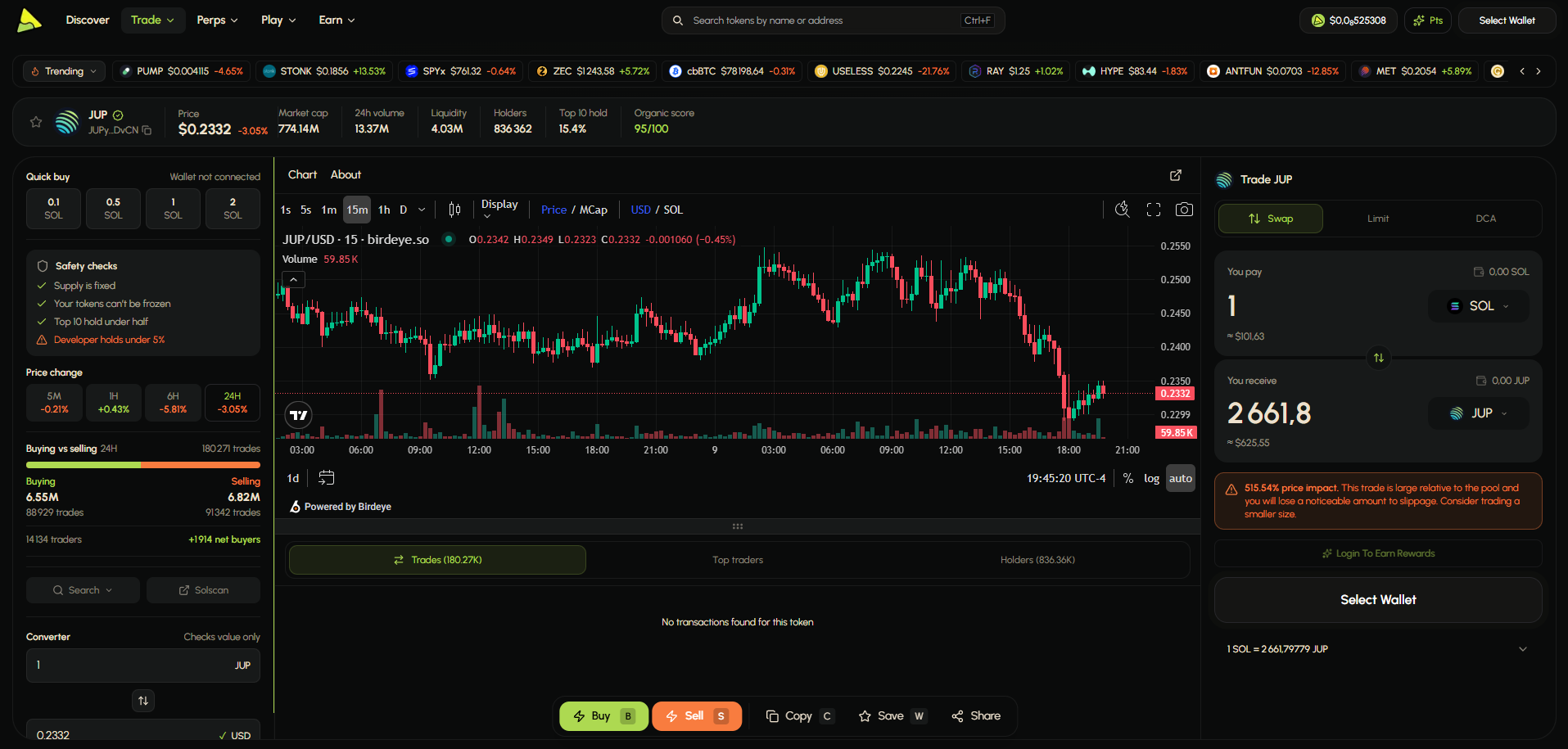Image resolution: width=1568 pixels, height=749 pixels.
Task: Click Share button in bottom bar
Action: pyautogui.click(x=976, y=716)
